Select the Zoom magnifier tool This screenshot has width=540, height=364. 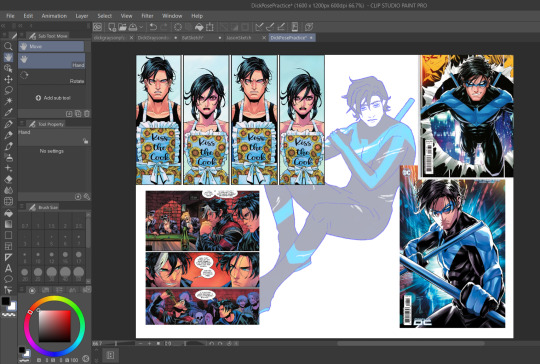[8, 46]
